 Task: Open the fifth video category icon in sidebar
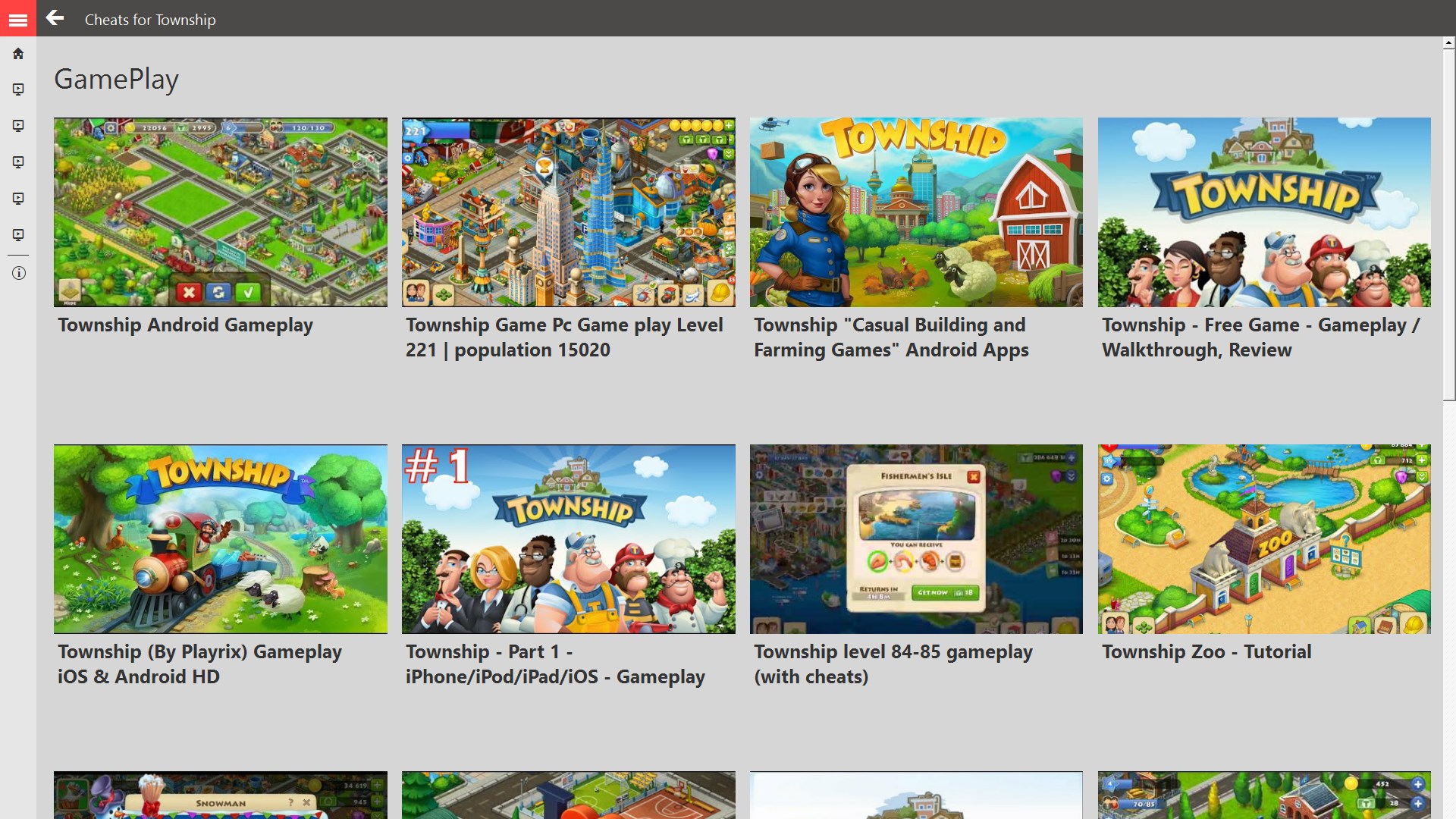pos(17,235)
